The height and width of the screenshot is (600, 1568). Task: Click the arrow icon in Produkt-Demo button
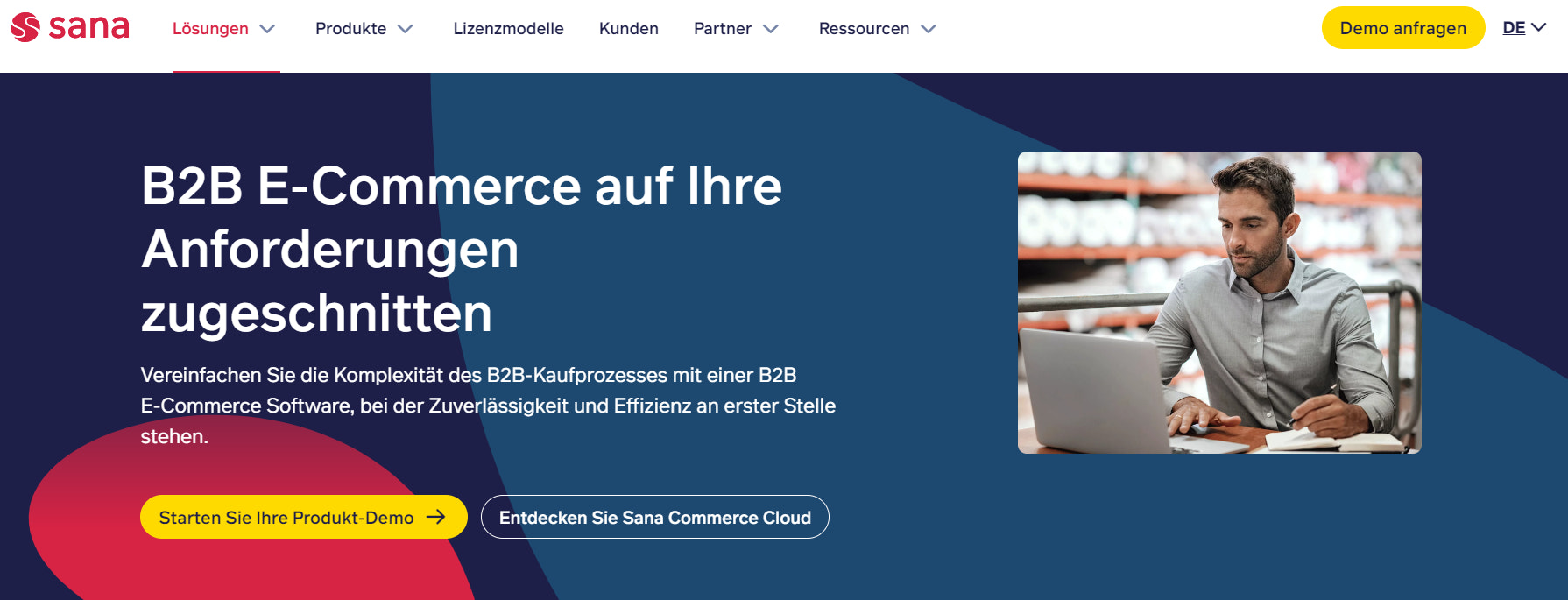coord(436,517)
